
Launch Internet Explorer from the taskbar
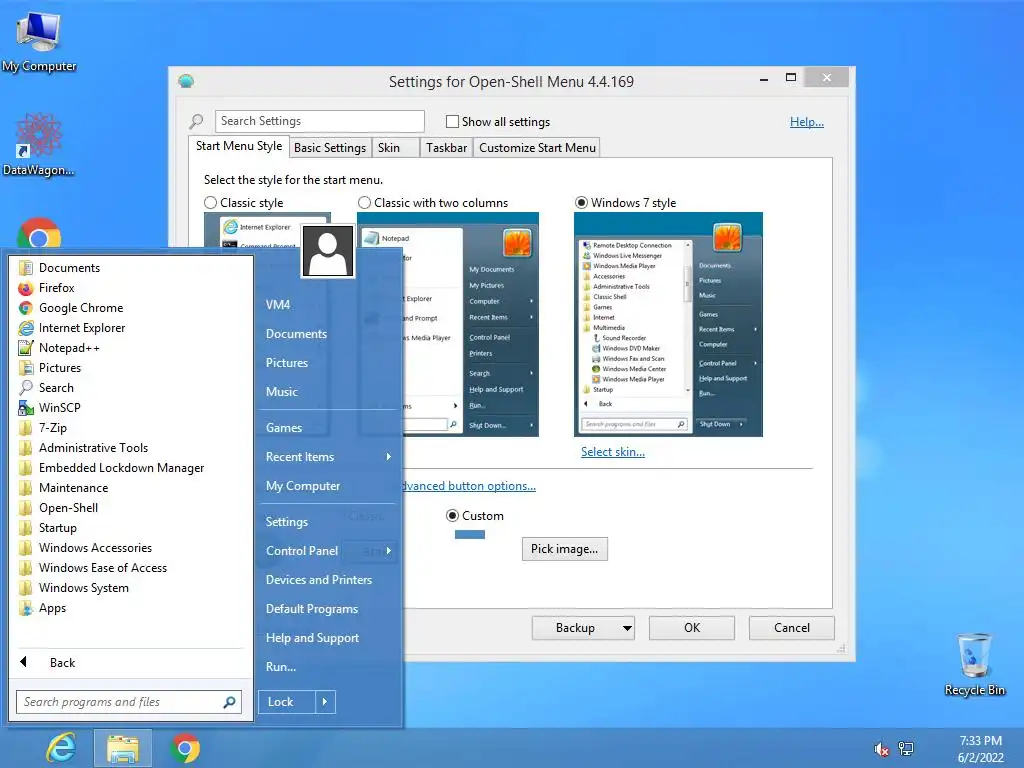61,748
